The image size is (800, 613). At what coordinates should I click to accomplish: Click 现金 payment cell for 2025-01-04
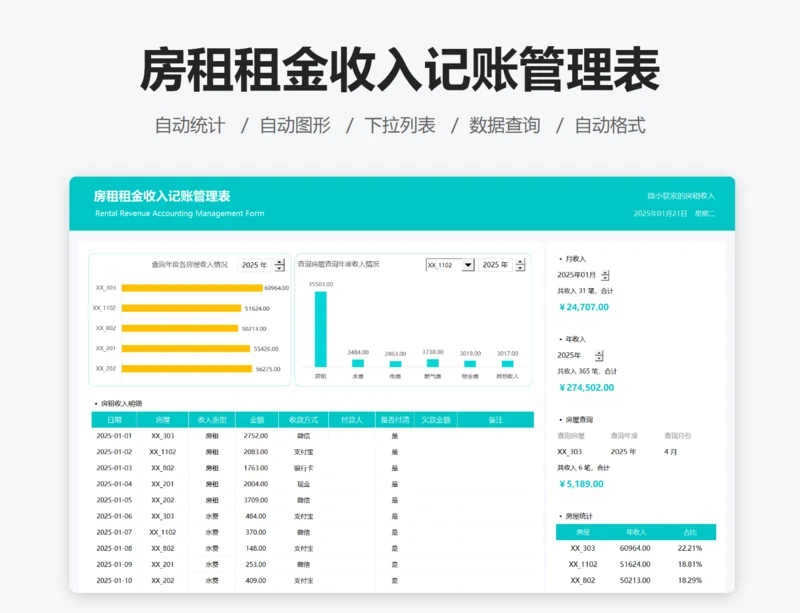click(303, 484)
